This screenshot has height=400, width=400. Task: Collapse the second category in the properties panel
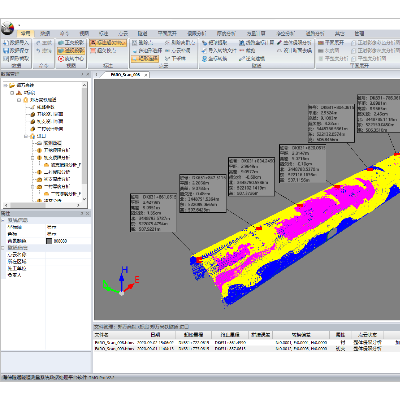pyautogui.click(x=3, y=248)
